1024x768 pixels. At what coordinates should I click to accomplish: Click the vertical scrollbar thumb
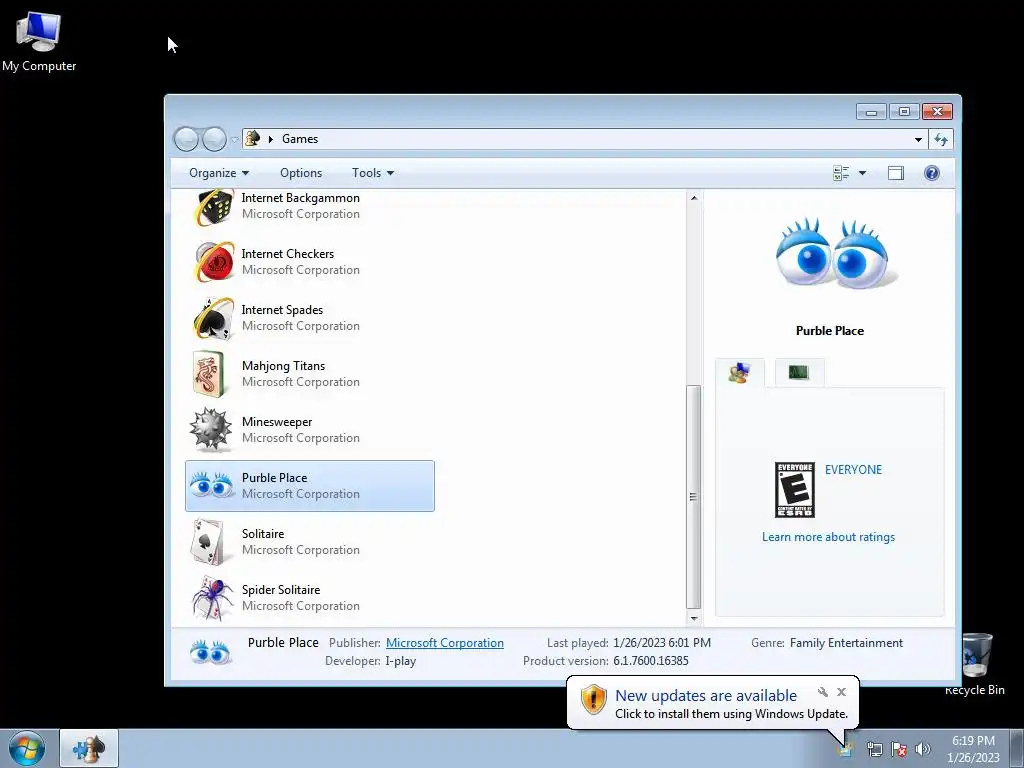pos(694,496)
